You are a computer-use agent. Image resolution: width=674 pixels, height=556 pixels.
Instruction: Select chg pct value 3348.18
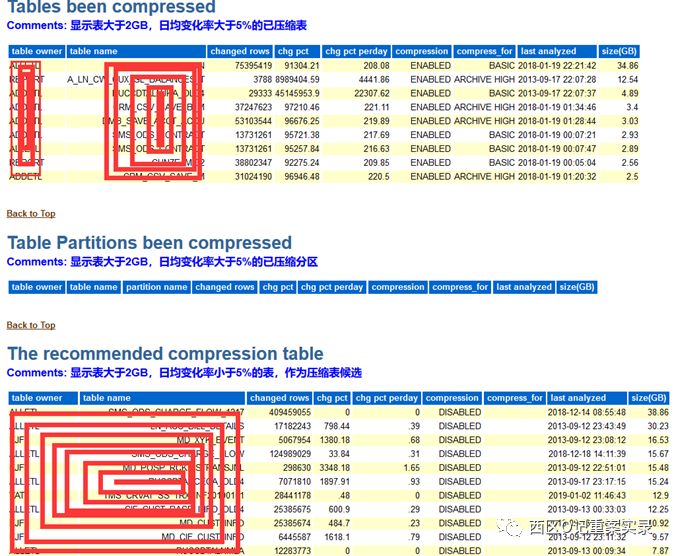pos(334,467)
